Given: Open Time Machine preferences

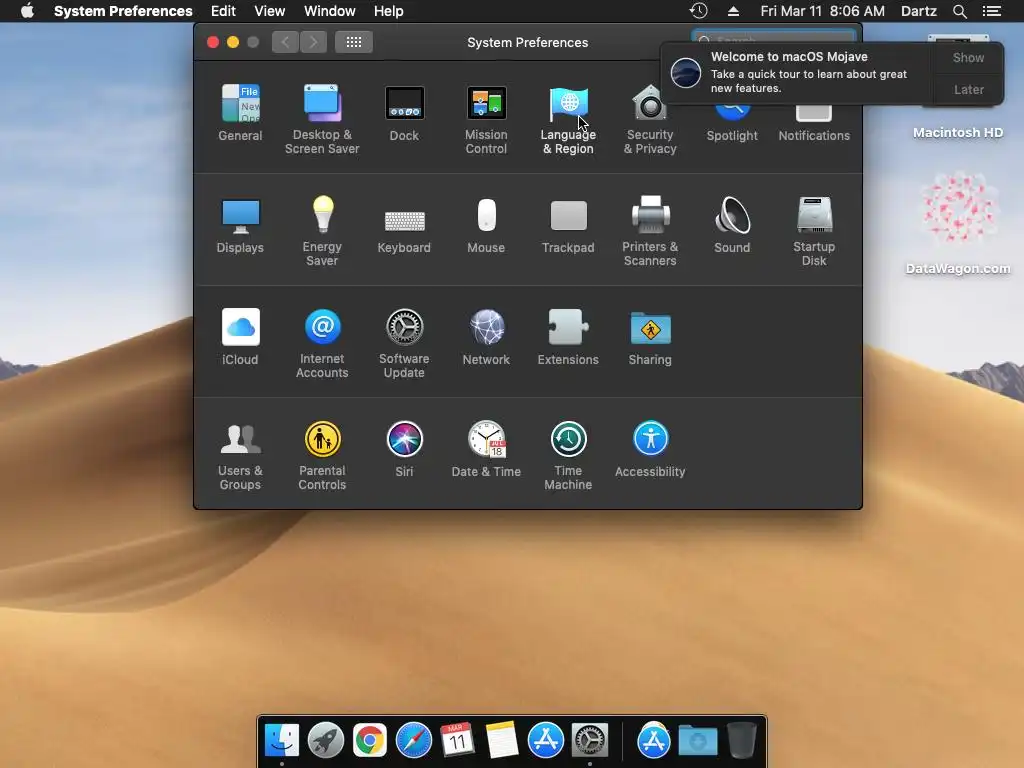Looking at the screenshot, I should tap(568, 456).
